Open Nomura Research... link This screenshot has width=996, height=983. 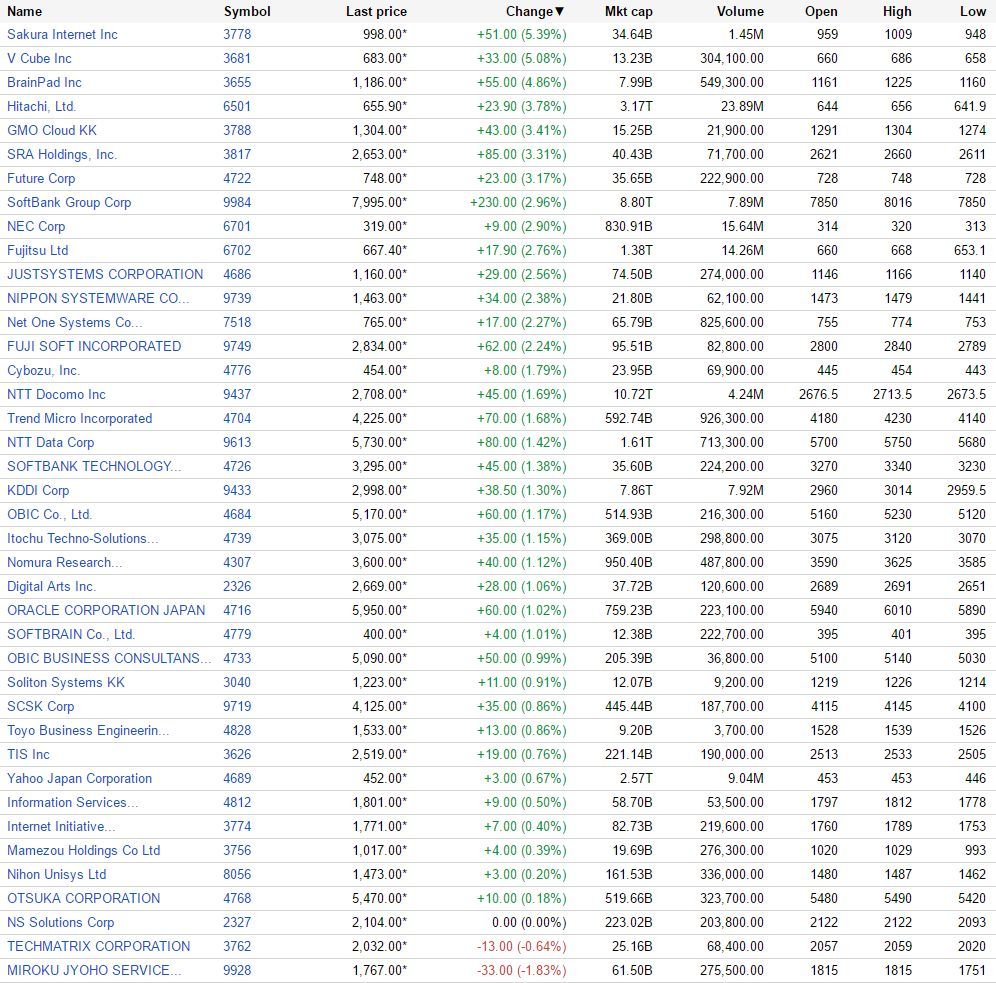[x=65, y=563]
